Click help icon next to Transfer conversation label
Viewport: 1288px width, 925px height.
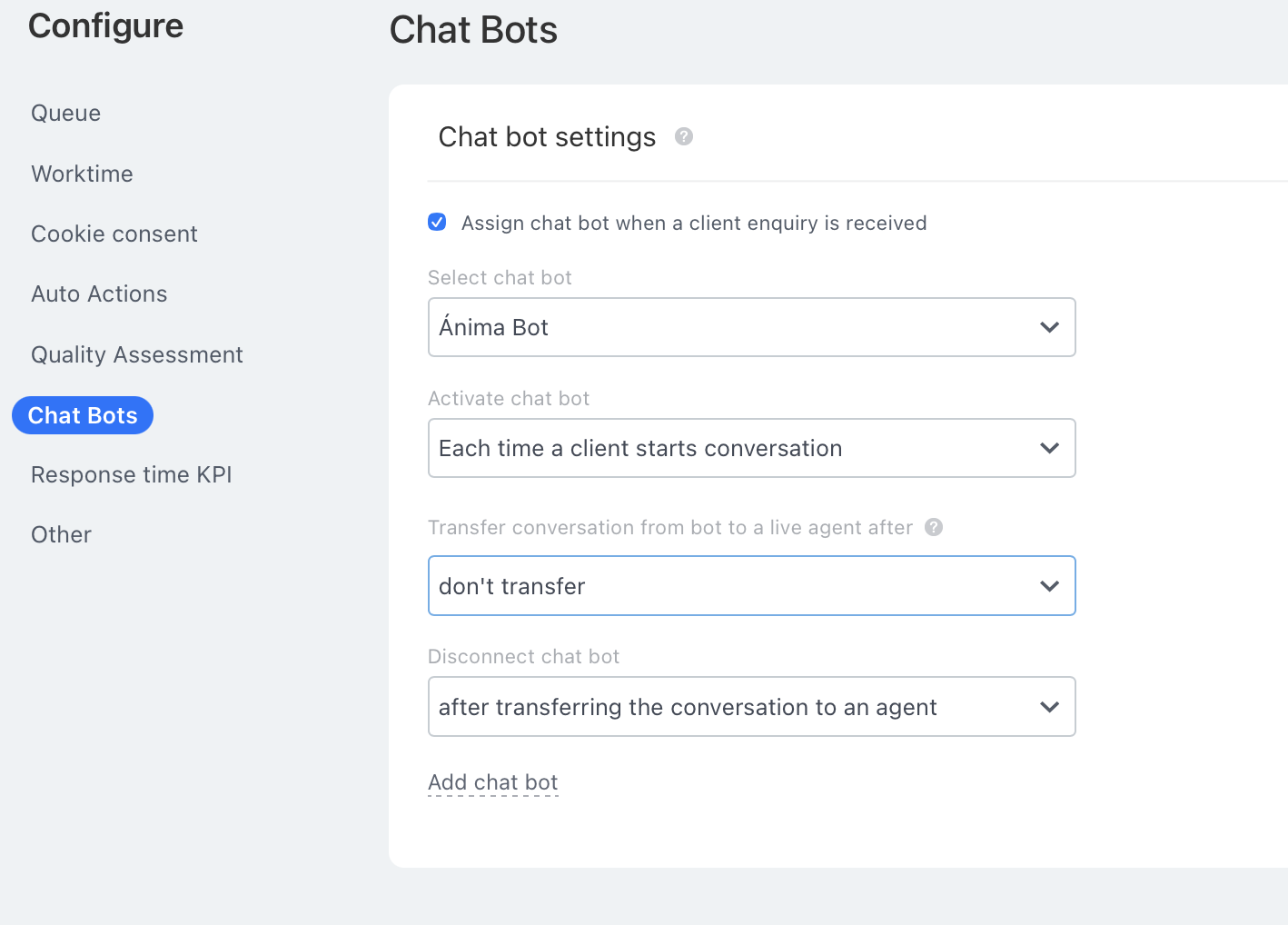tap(934, 527)
